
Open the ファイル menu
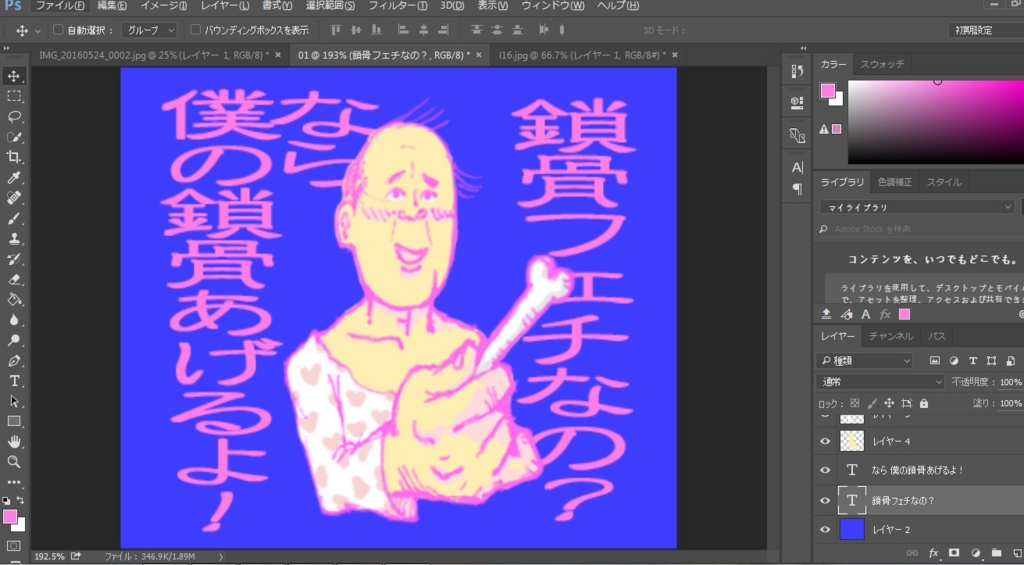(59, 6)
